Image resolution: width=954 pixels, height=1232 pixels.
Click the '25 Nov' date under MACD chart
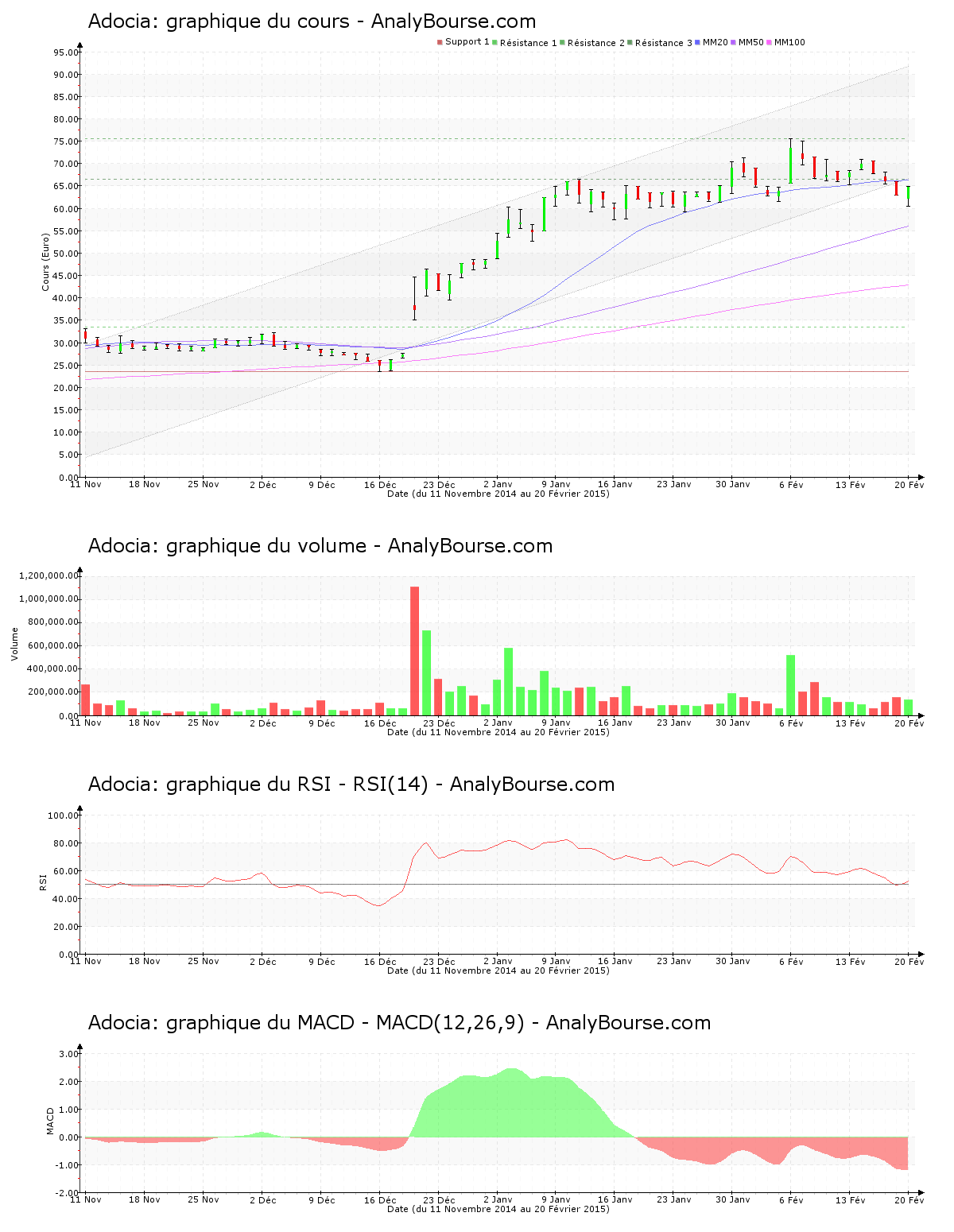click(204, 1199)
